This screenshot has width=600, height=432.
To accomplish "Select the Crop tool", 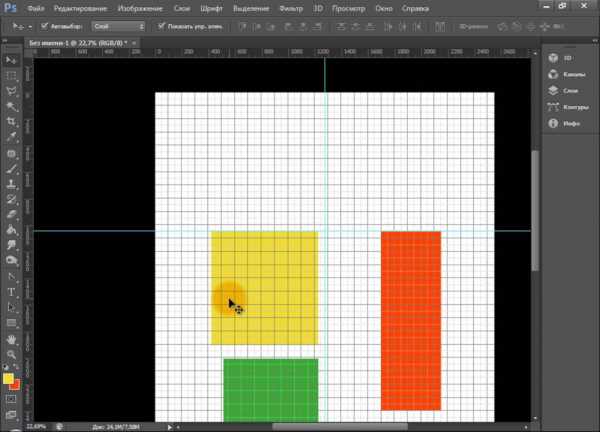I will pos(11,121).
